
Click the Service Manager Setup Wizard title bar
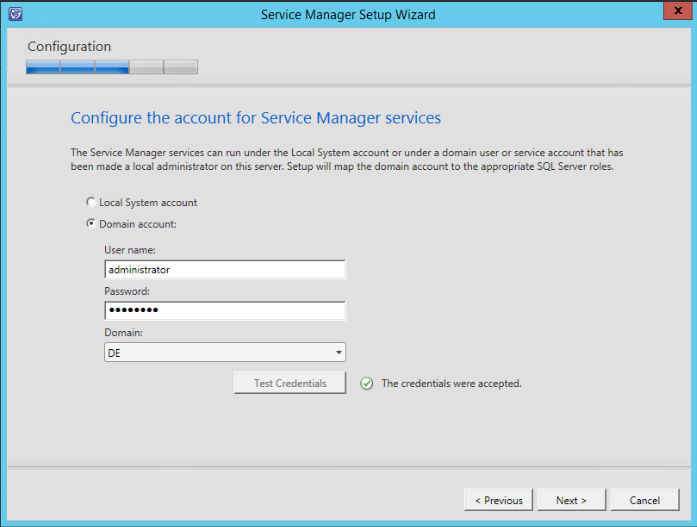pos(348,15)
